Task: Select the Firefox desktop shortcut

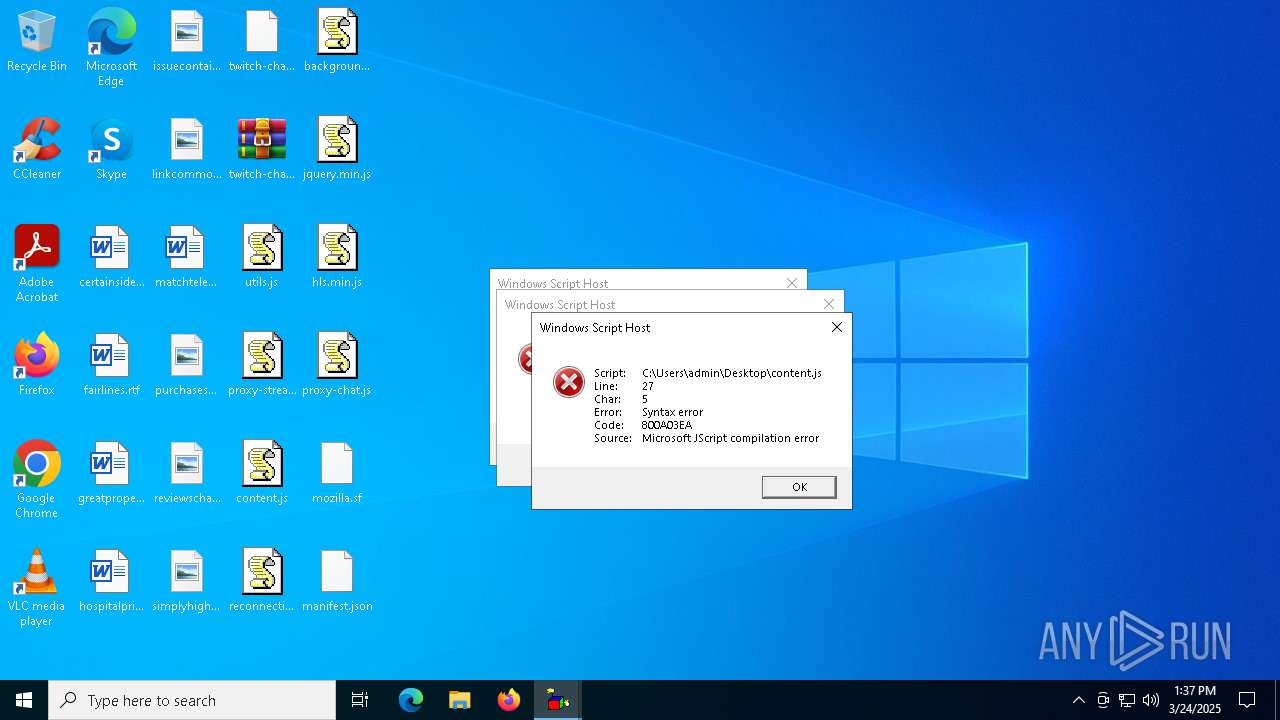Action: [x=37, y=365]
